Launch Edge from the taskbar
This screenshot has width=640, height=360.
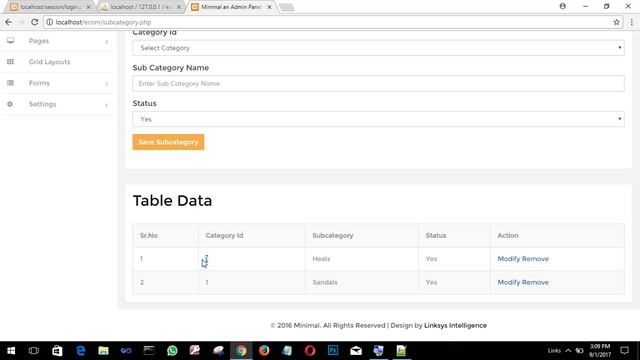[80, 351]
